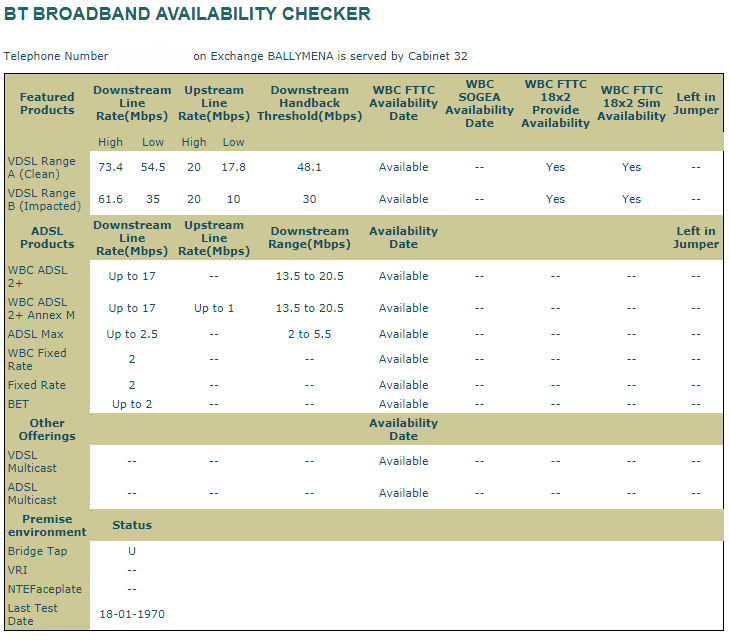730x640 pixels.
Task: Select the ADSL Products section header
Action: 47,237
